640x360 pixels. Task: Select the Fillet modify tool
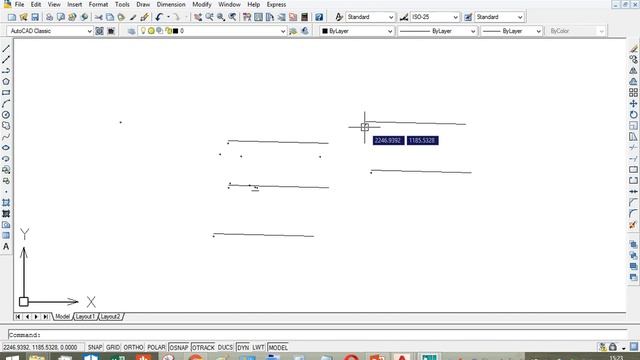(x=633, y=213)
